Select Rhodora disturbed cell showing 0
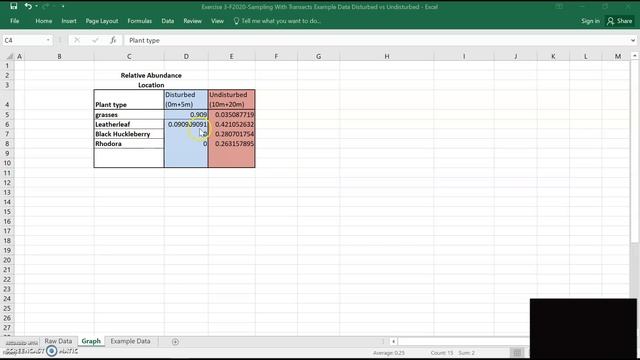 [186, 144]
